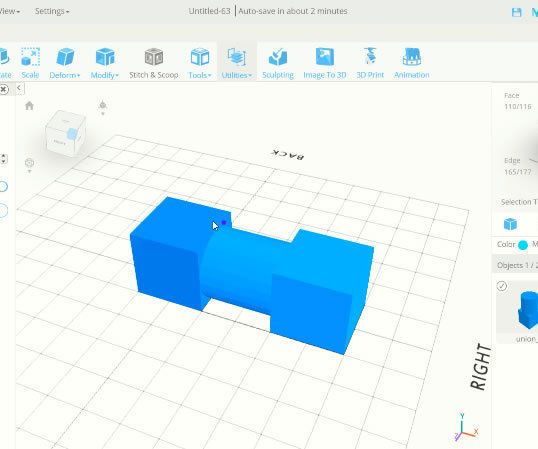This screenshot has width=538, height=449.
Task: Click the home view icon
Action: click(x=30, y=106)
